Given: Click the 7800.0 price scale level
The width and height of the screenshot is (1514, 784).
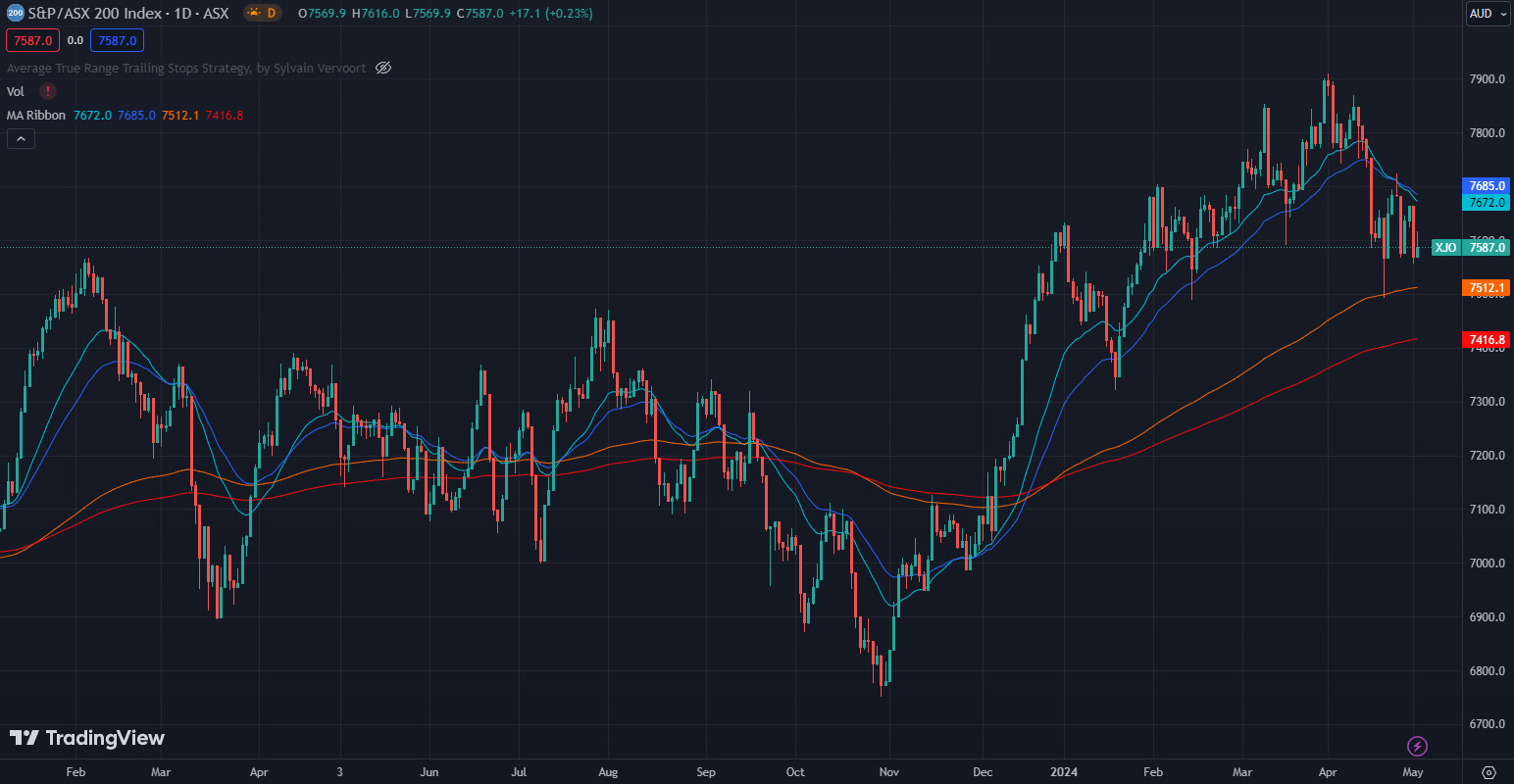Looking at the screenshot, I should pyautogui.click(x=1487, y=133).
